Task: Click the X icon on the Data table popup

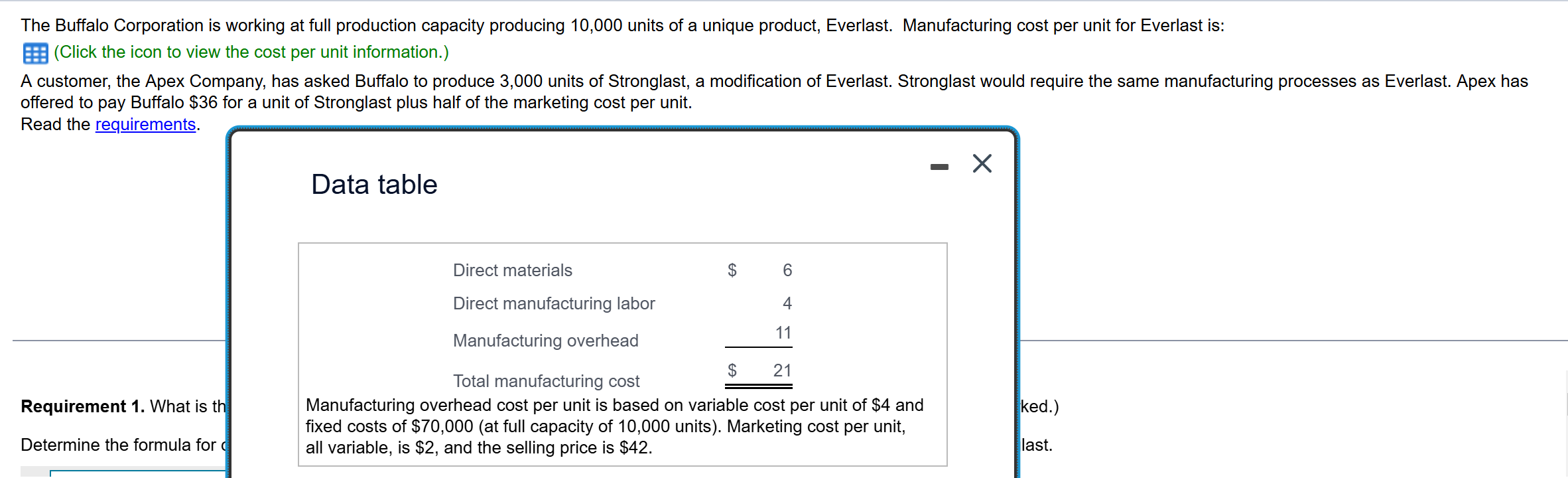Action: tap(982, 163)
